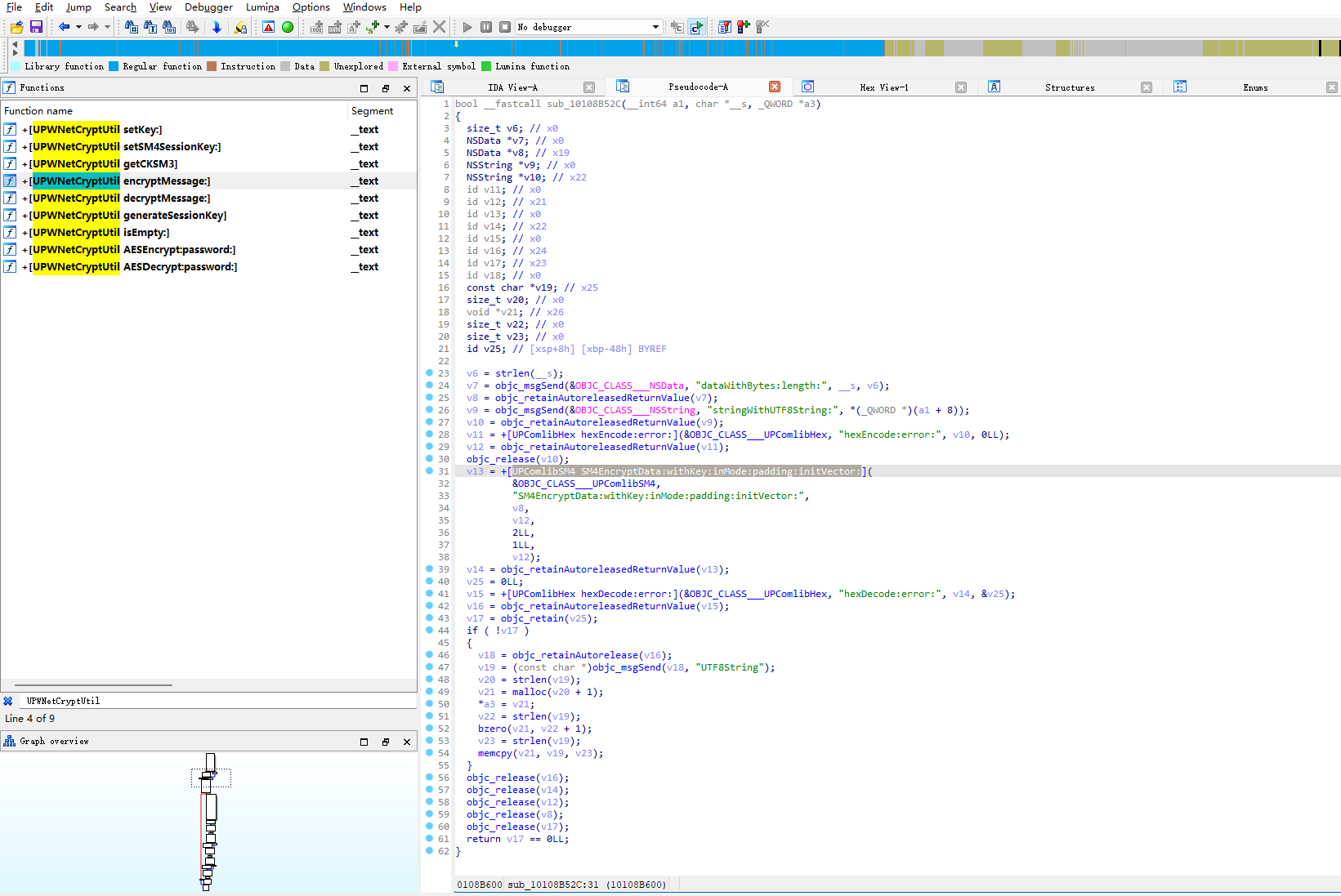Expand the Jump back history arrow
The height and width of the screenshot is (896, 1341).
78,27
